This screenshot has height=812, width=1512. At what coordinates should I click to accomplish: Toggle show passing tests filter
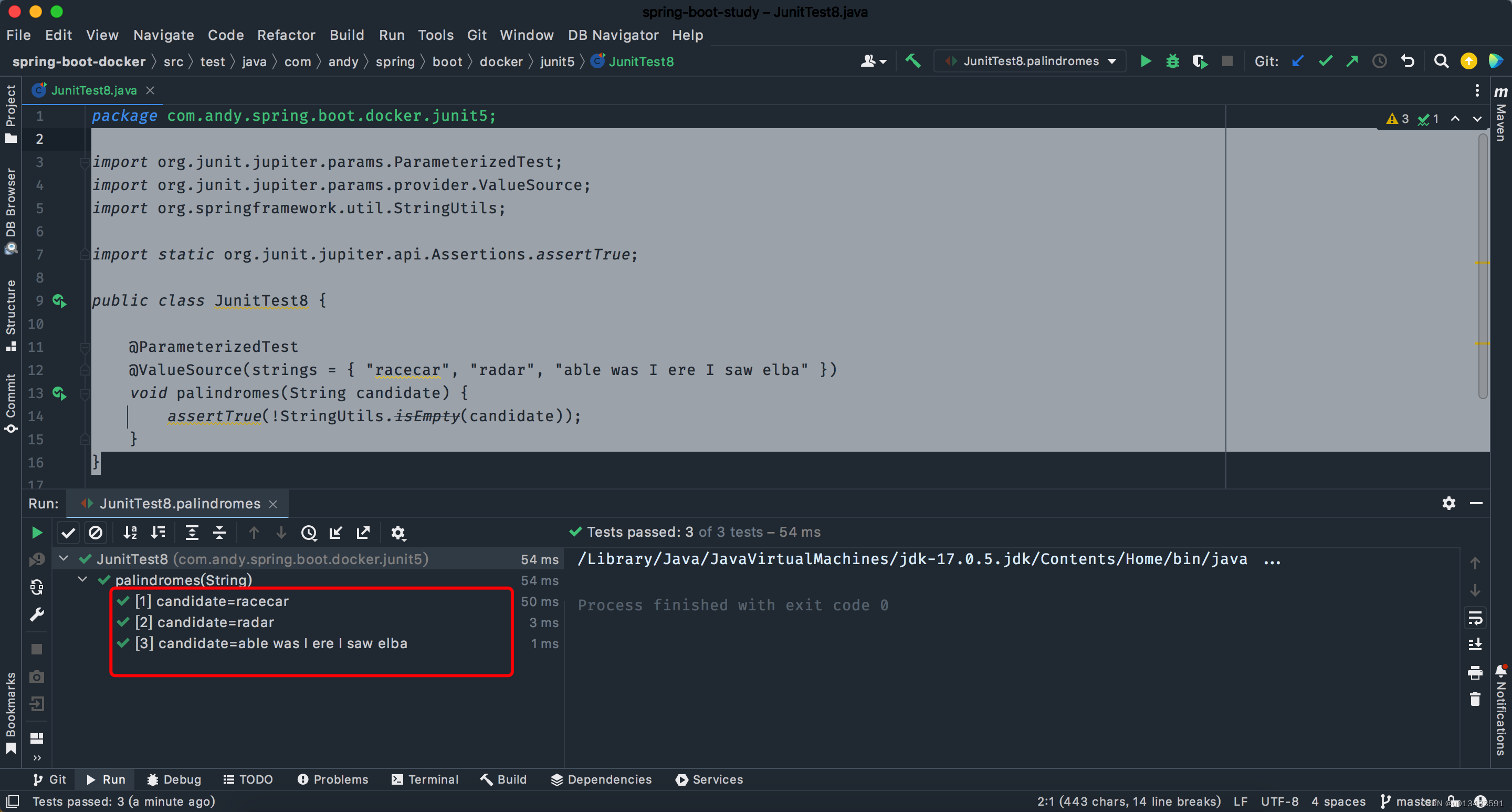coord(68,532)
